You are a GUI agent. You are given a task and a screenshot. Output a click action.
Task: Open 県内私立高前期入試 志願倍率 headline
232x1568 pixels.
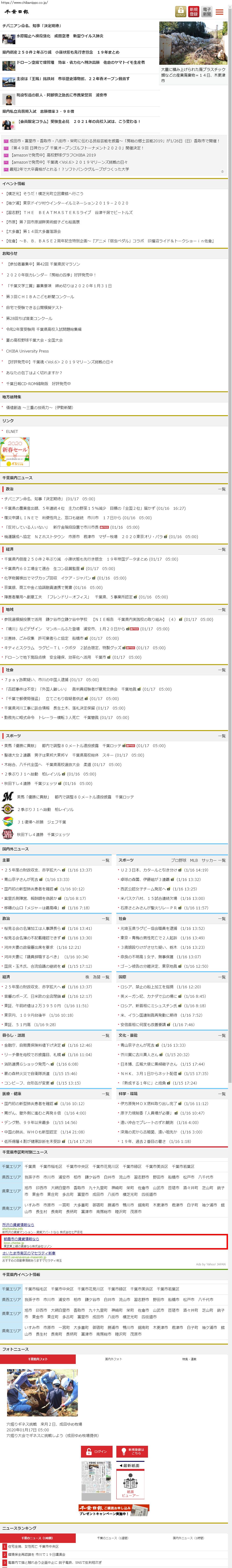click(38, 111)
